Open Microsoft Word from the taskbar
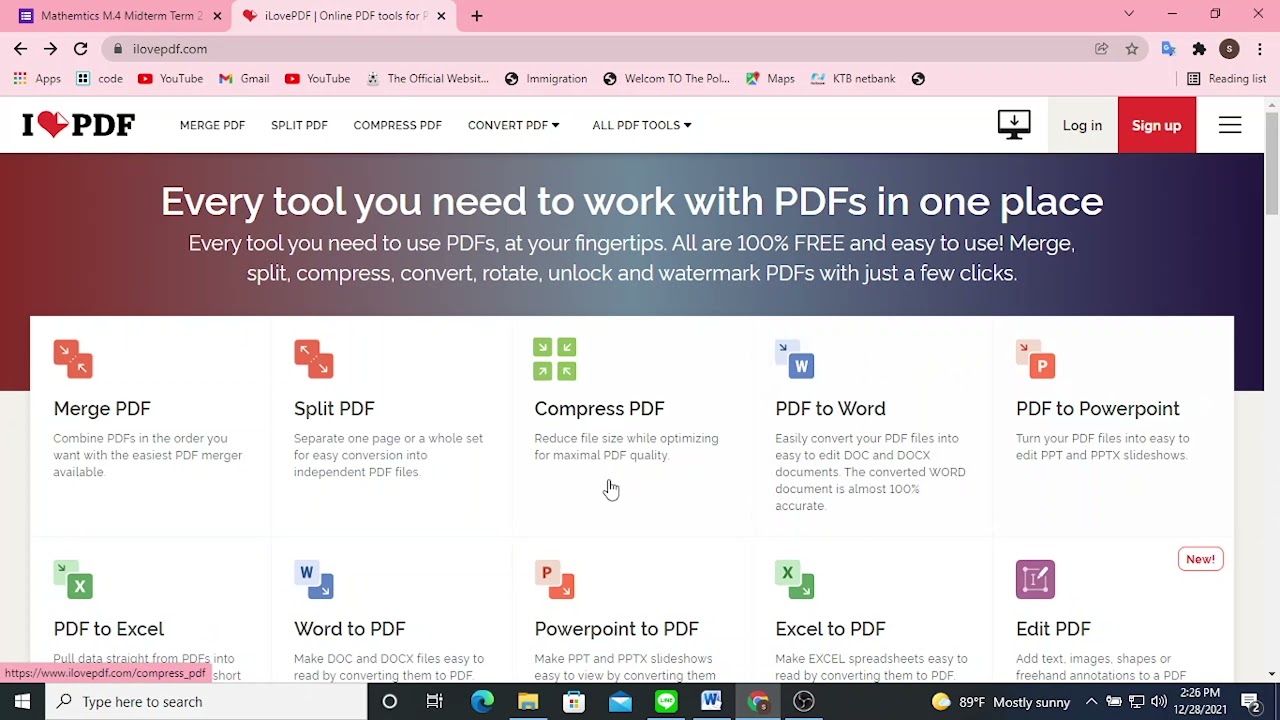This screenshot has height=720, width=1280. pyautogui.click(x=711, y=701)
